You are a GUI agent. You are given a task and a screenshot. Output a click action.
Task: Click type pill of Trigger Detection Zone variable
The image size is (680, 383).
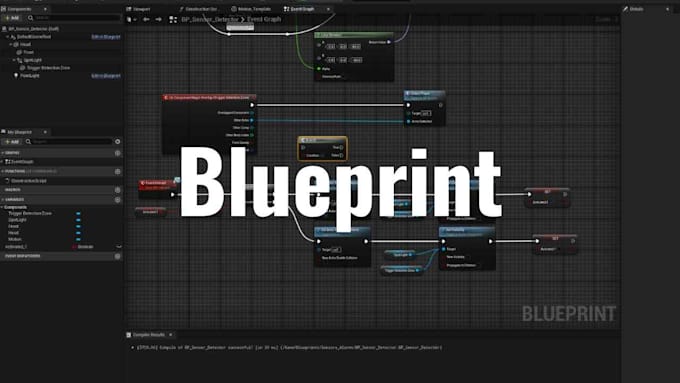click(78, 213)
